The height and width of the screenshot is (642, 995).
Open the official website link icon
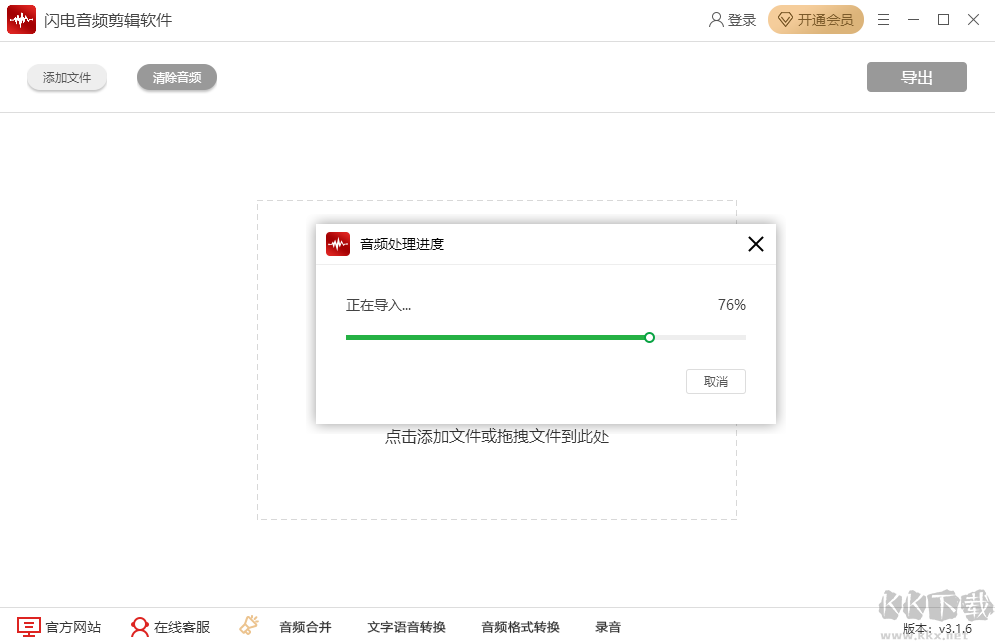[x=29, y=626]
